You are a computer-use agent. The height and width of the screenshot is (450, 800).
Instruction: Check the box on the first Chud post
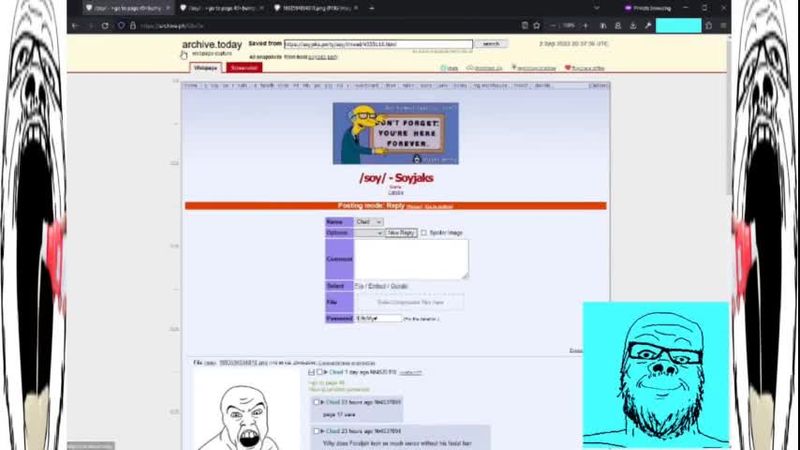tap(320, 372)
